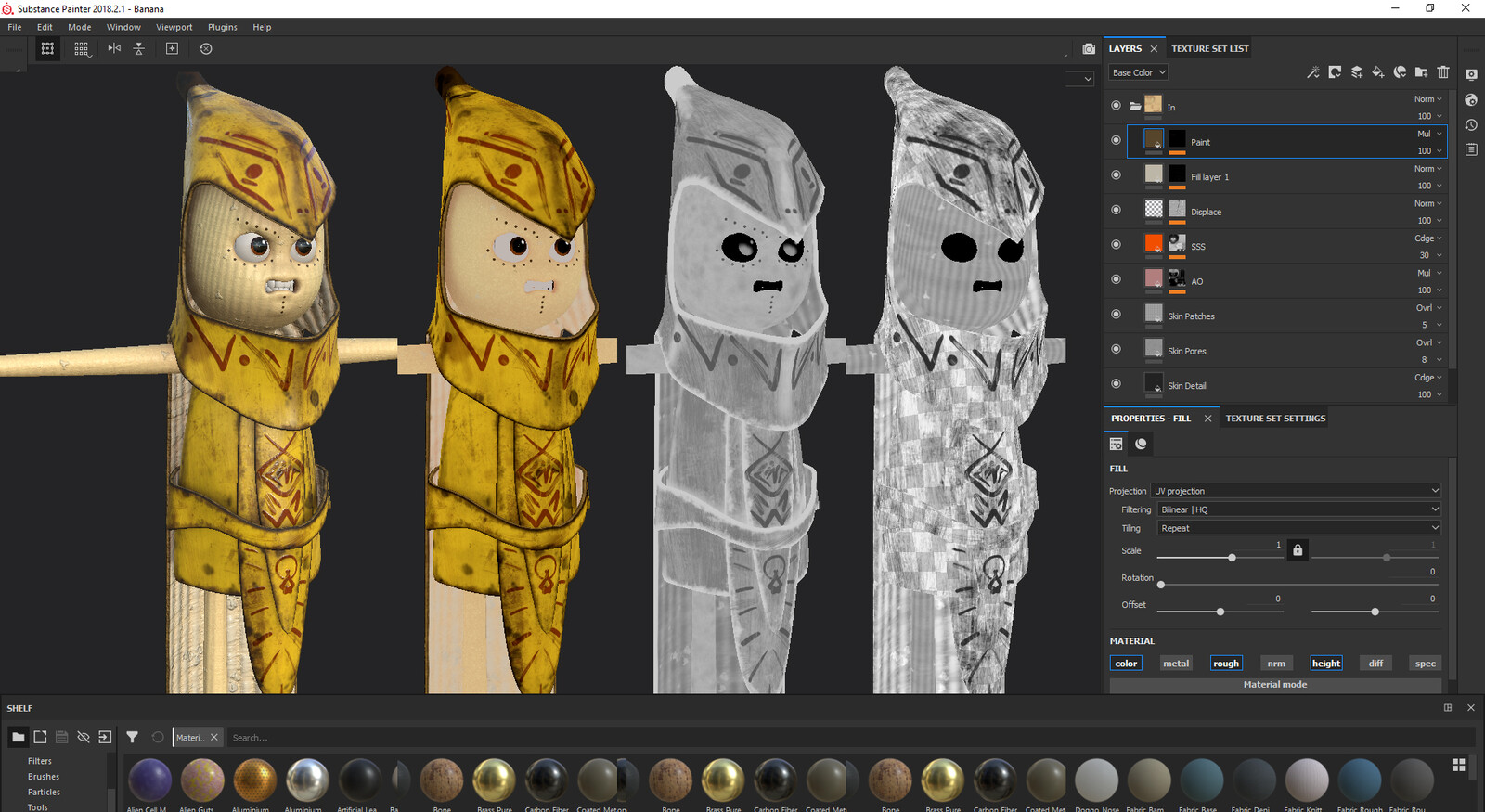Image resolution: width=1485 pixels, height=812 pixels.
Task: Toggle the nrm material channel
Action: coord(1276,664)
